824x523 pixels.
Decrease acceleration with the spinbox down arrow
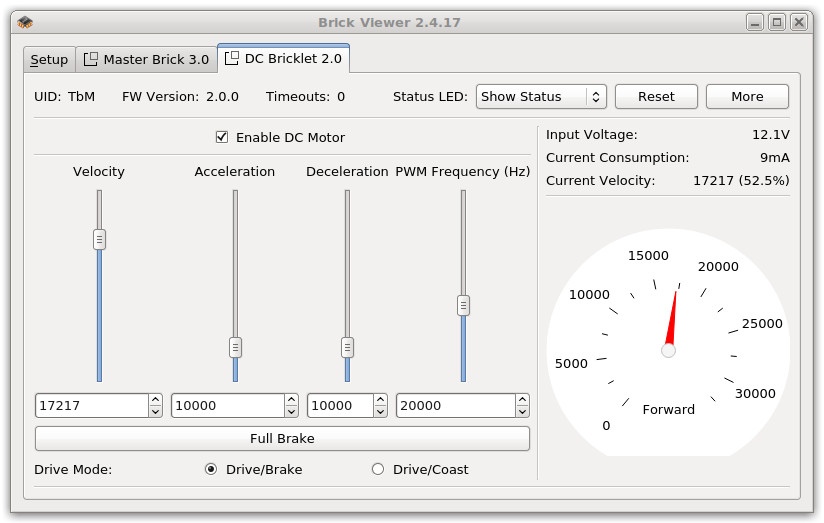coord(292,412)
